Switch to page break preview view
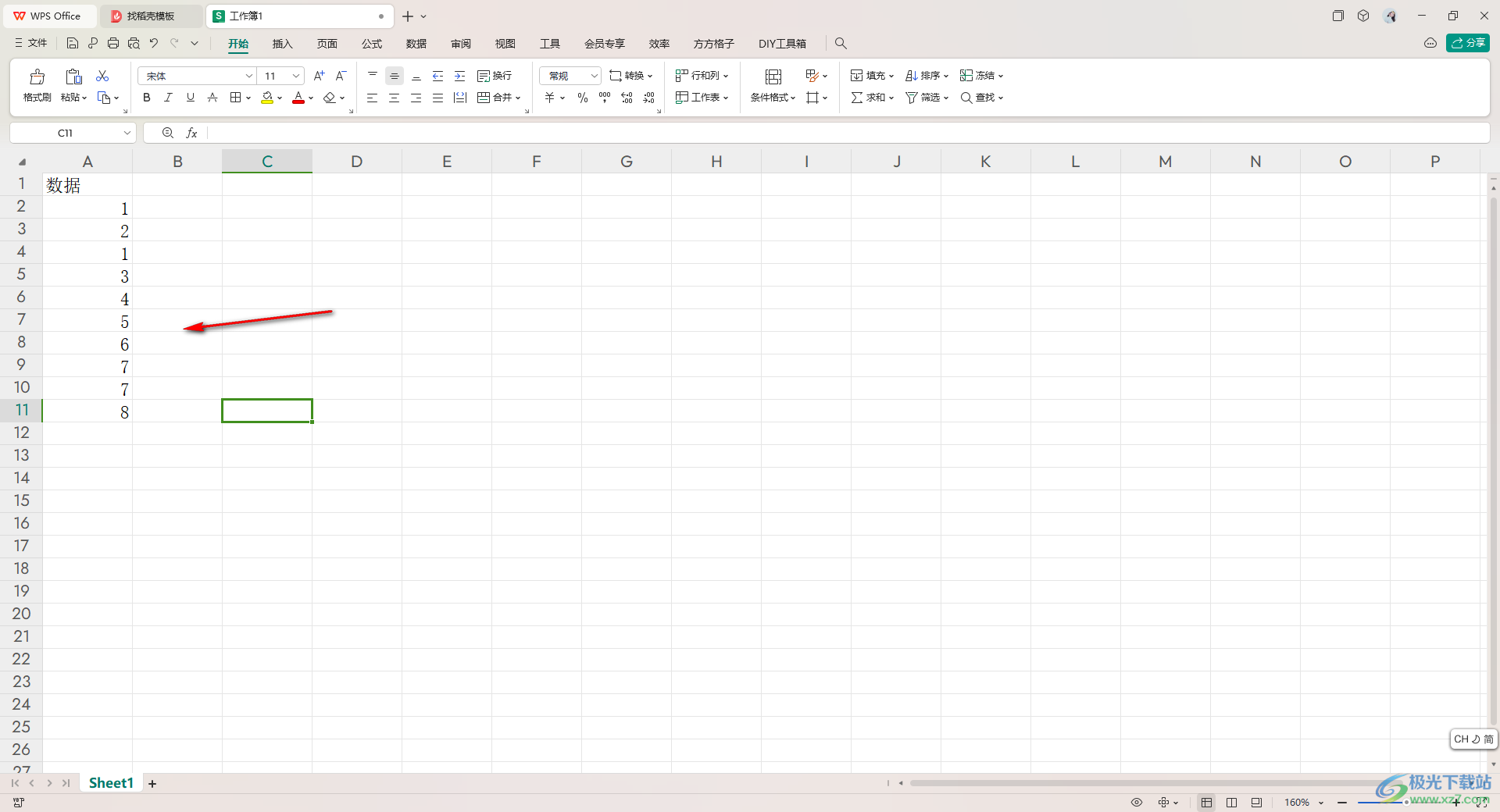This screenshot has width=1500, height=812. [x=1232, y=803]
